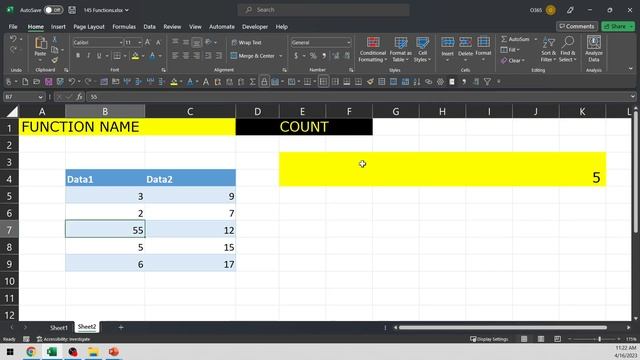Switch to the Formulas tab

point(124,27)
